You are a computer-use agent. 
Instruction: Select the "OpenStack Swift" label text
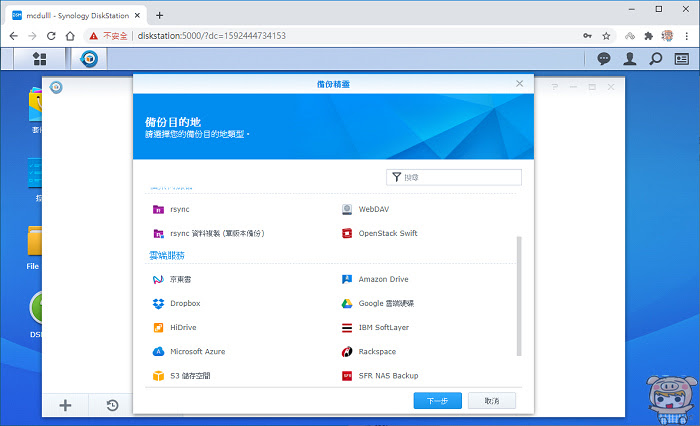click(388, 233)
